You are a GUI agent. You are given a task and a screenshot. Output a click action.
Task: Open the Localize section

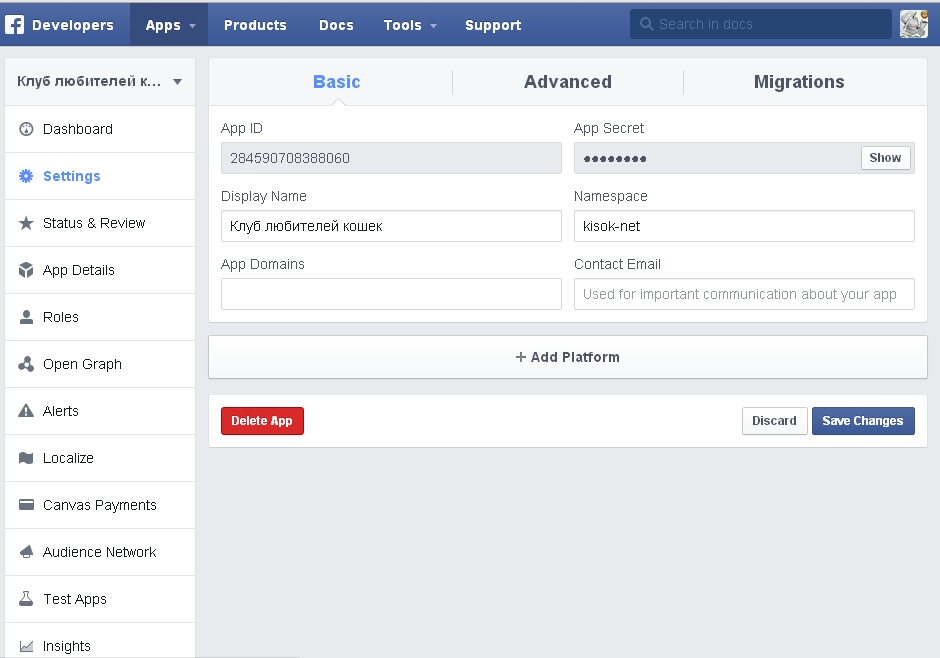pos(100,458)
